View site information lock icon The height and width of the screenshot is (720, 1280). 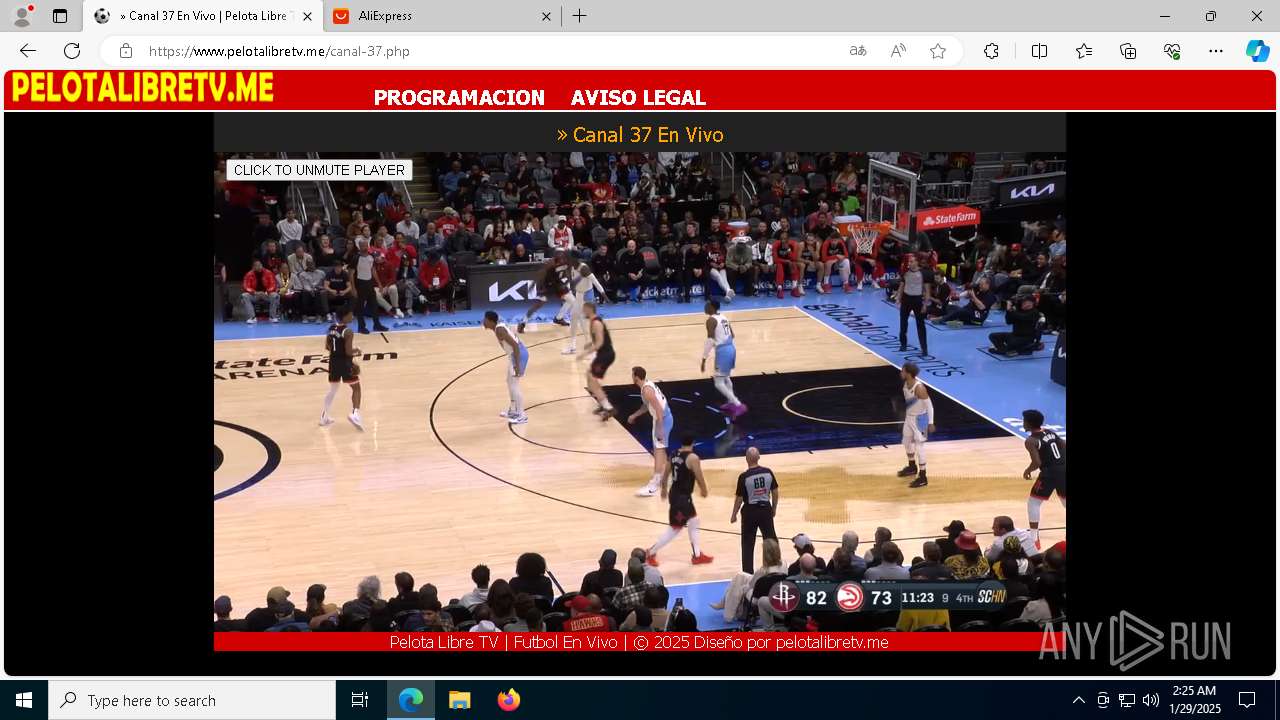(x=125, y=51)
